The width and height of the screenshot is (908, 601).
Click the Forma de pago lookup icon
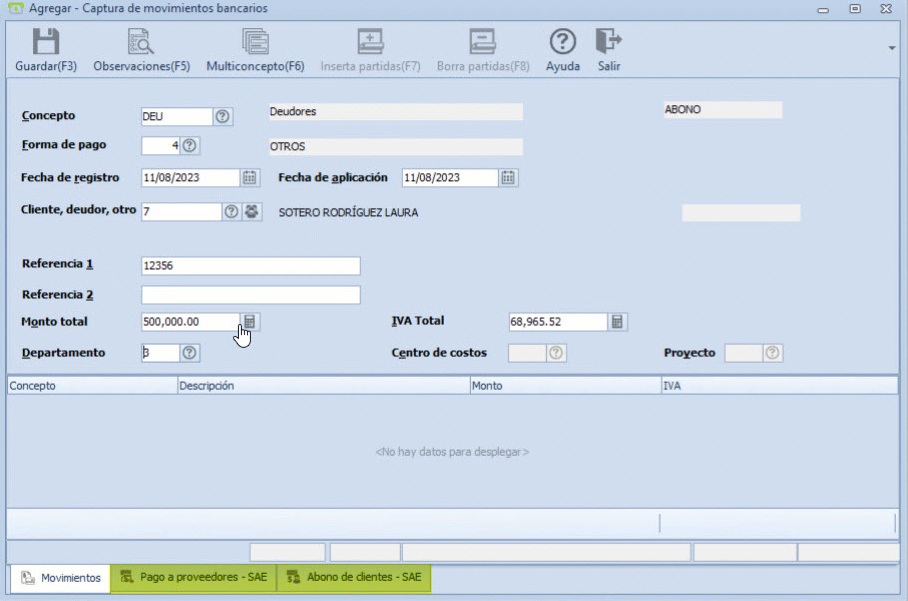point(190,146)
